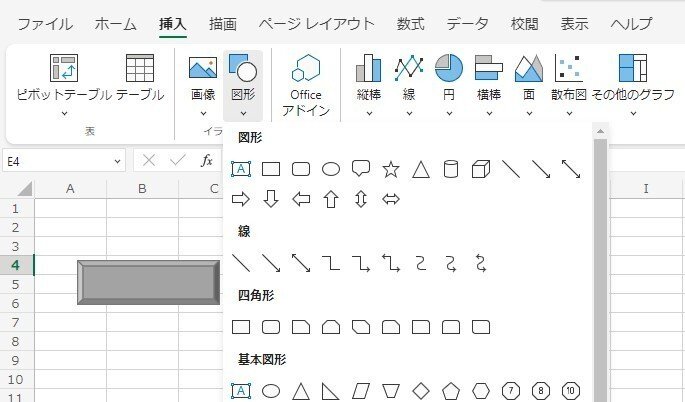Screen dimensions: 685x402
Task: Pick the pentagon shape in 基本図形
Action: tap(450, 391)
